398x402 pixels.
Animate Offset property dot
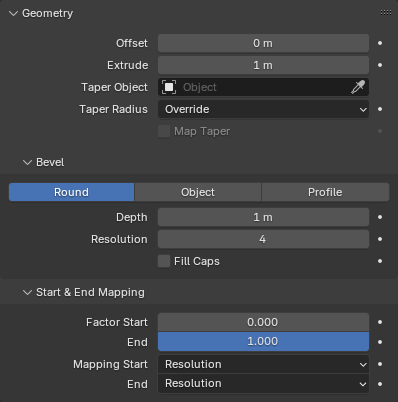[380, 43]
